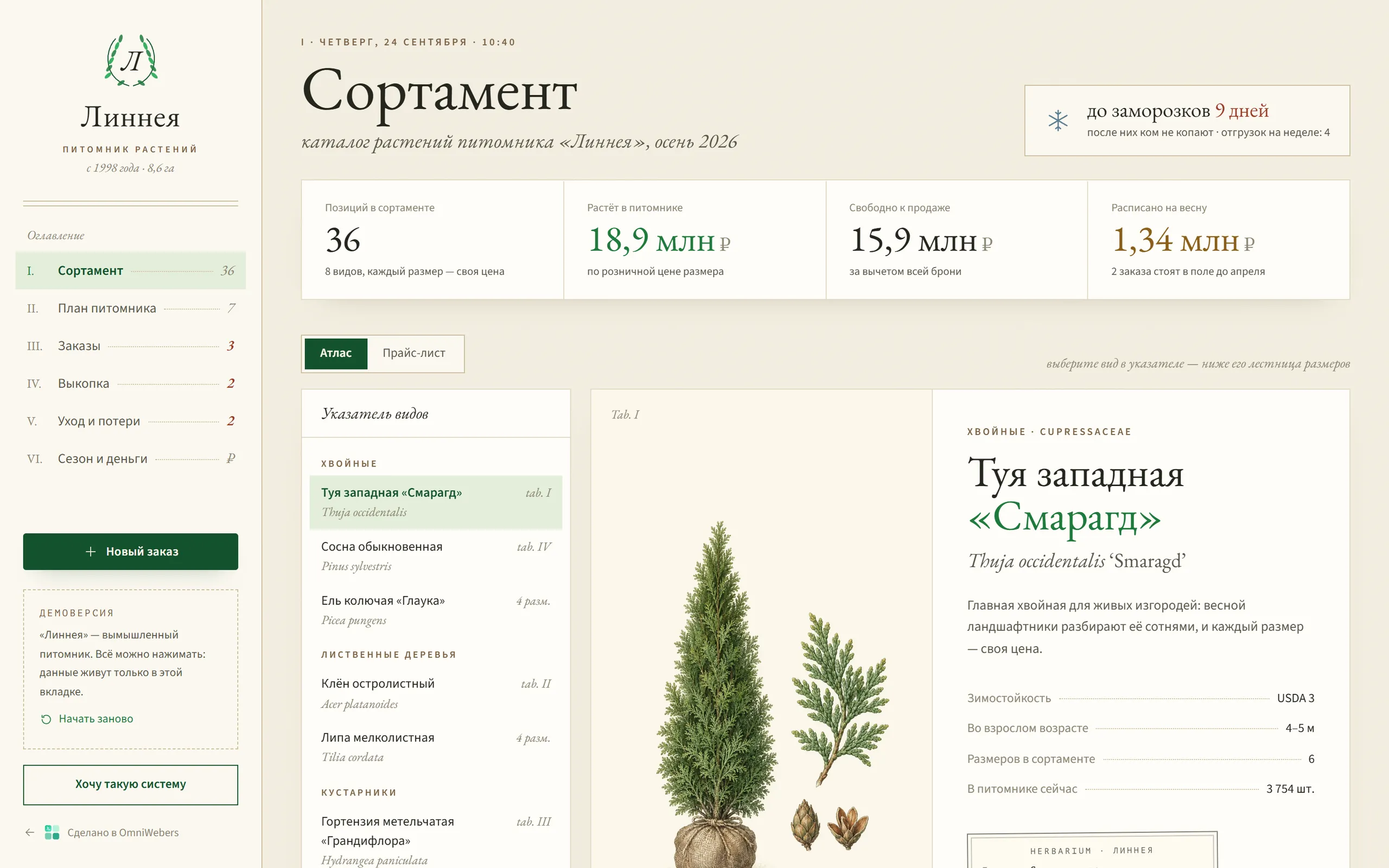Select Сосна обыкновенная in species index

coord(436,556)
